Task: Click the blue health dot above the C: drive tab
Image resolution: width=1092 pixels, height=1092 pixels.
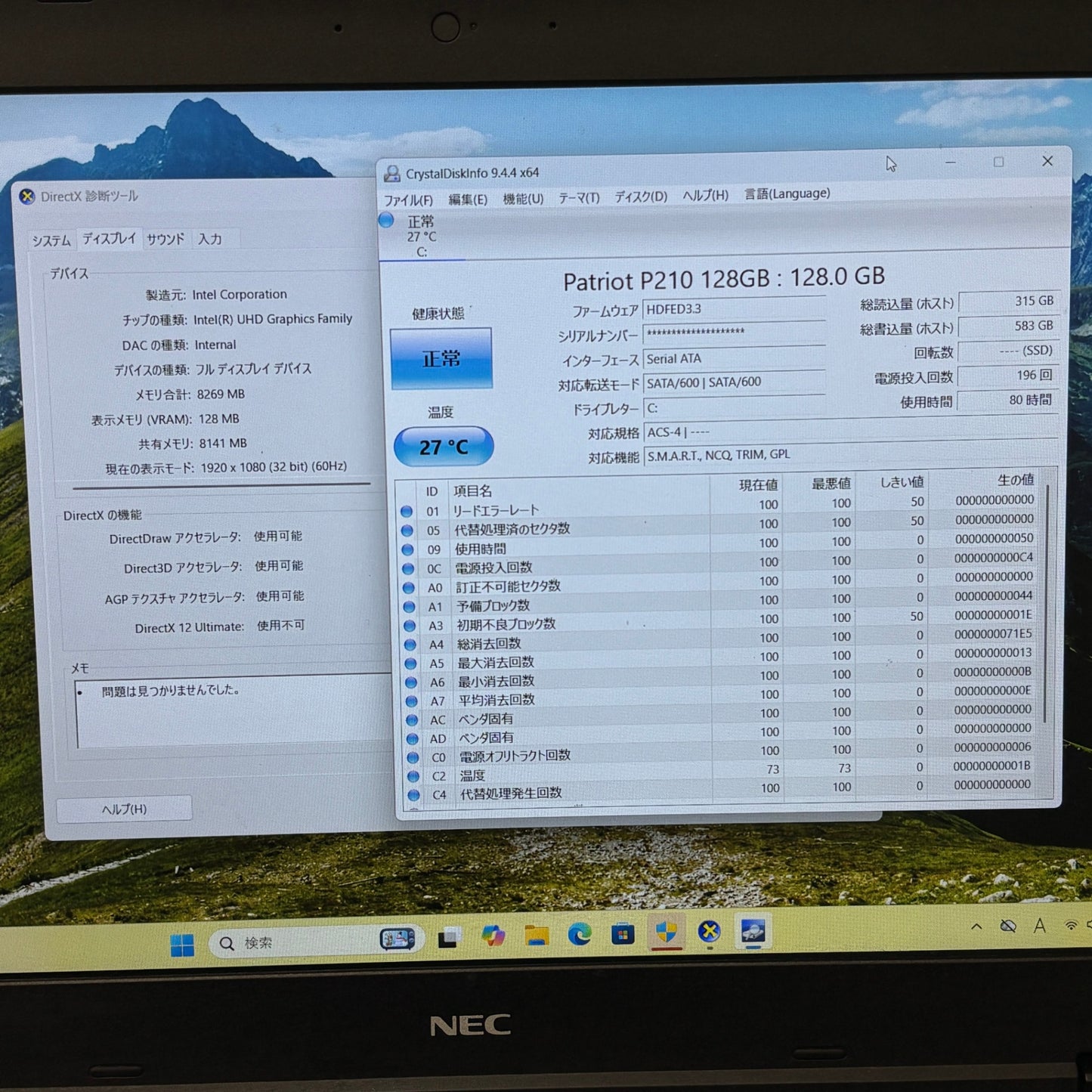Action: click(388, 221)
